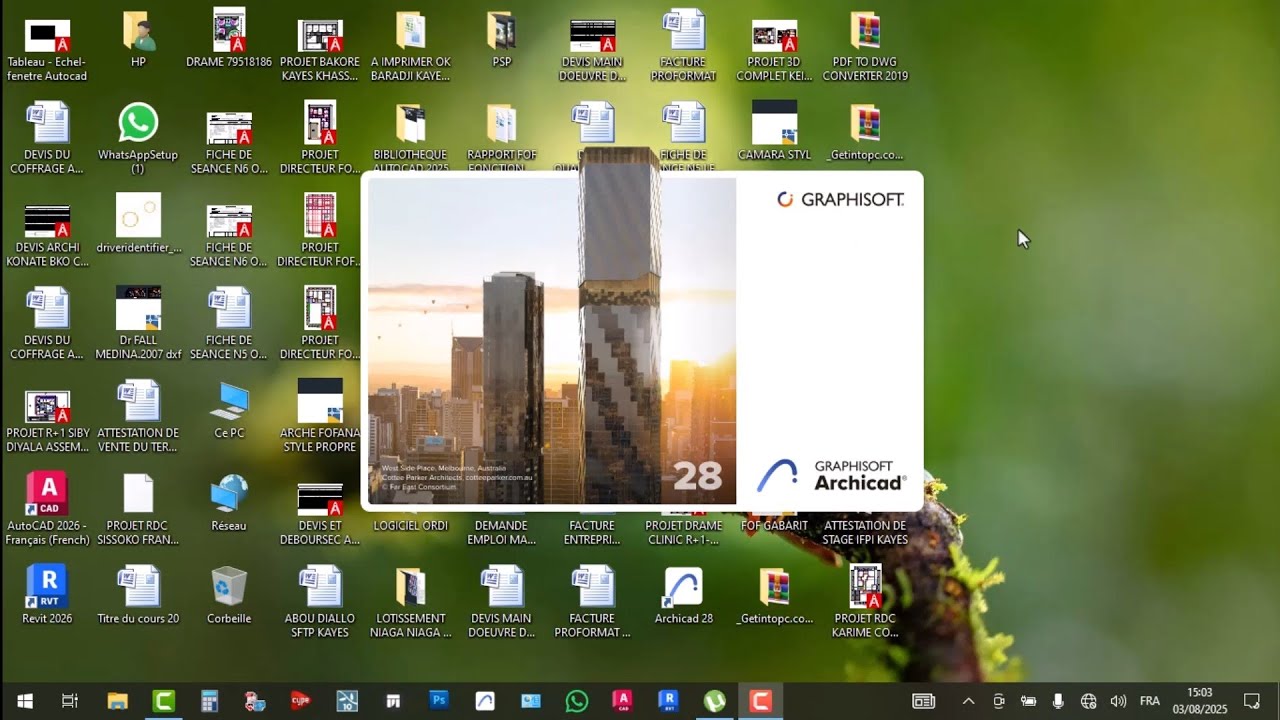Image resolution: width=1280 pixels, height=720 pixels.
Task: Open the HP user folder
Action: pyautogui.click(x=138, y=39)
